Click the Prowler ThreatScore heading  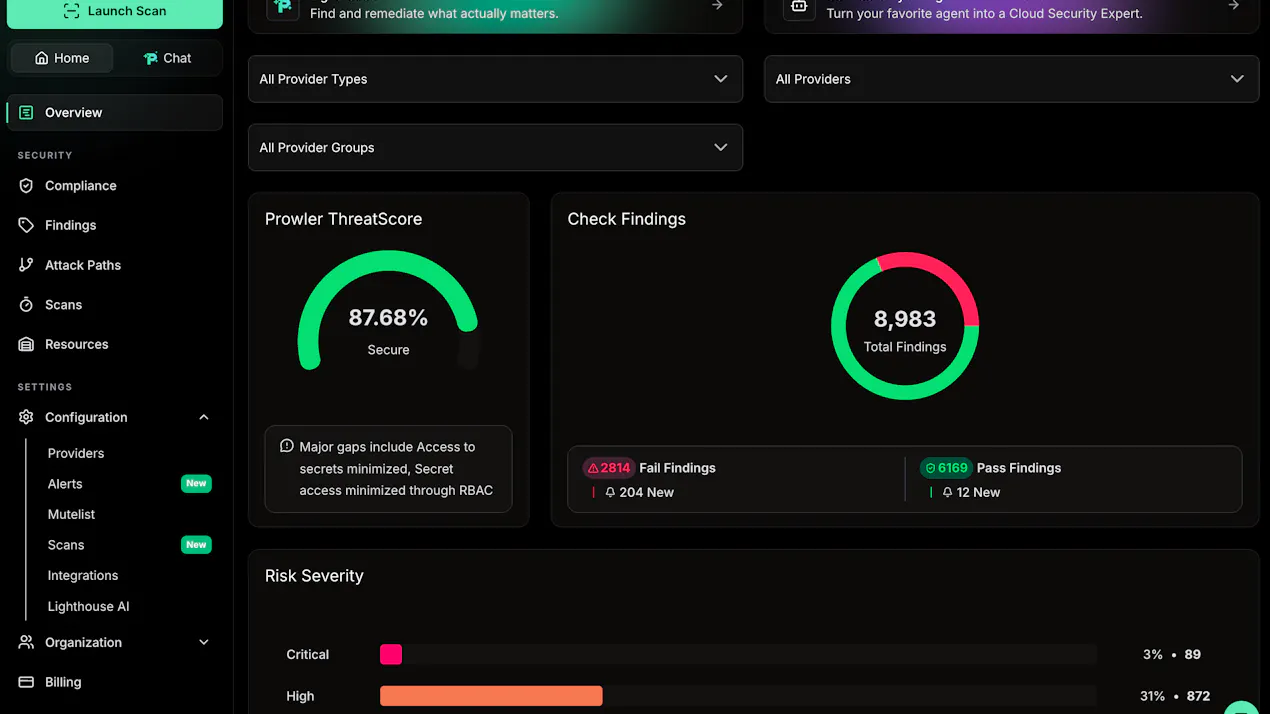pyautogui.click(x=343, y=219)
